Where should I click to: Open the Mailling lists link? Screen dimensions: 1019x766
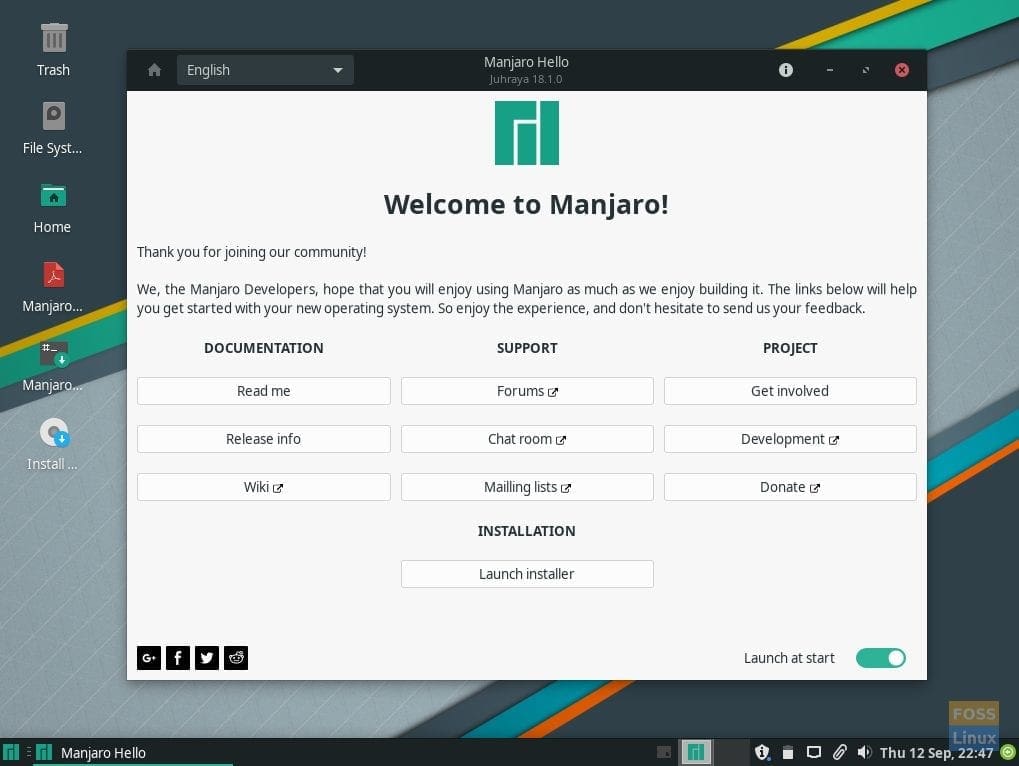pos(527,487)
